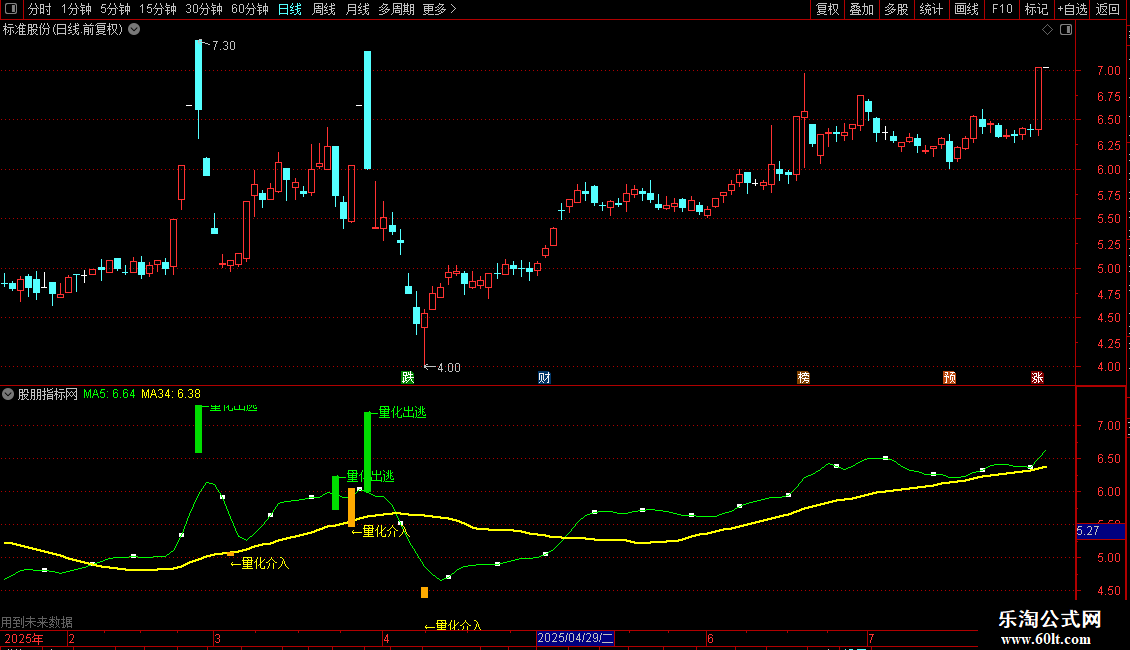This screenshot has height=650, width=1130.
Task: Switch to the 30分钟 period
Action: click(204, 9)
